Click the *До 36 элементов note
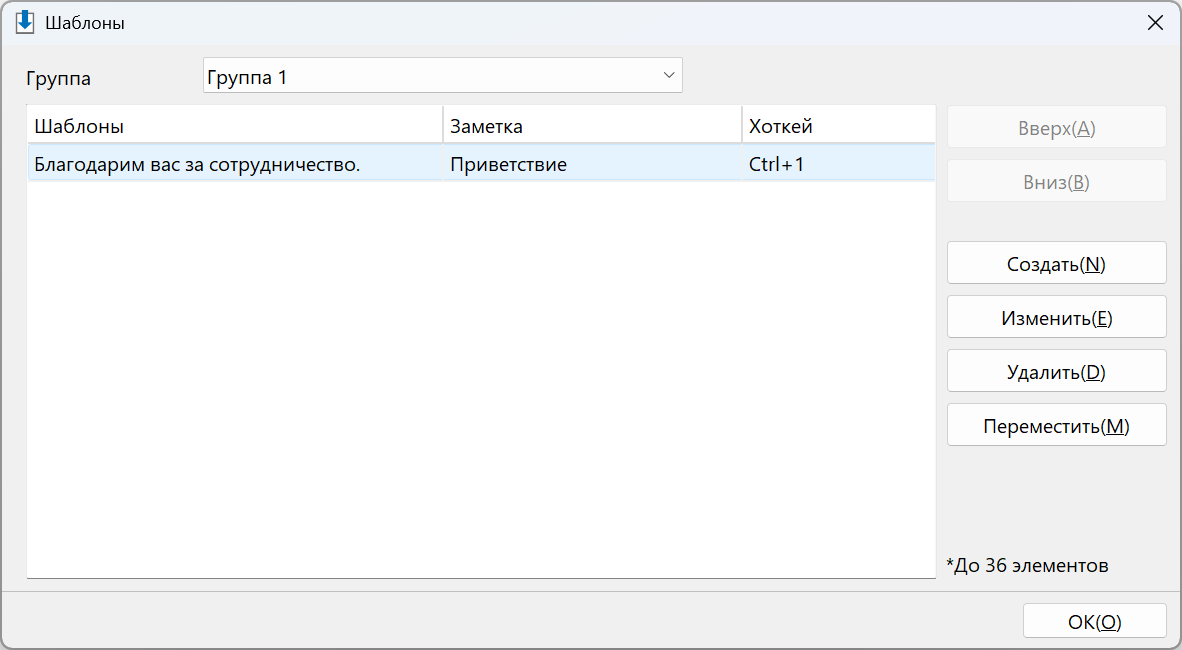1182x650 pixels. (1027, 565)
